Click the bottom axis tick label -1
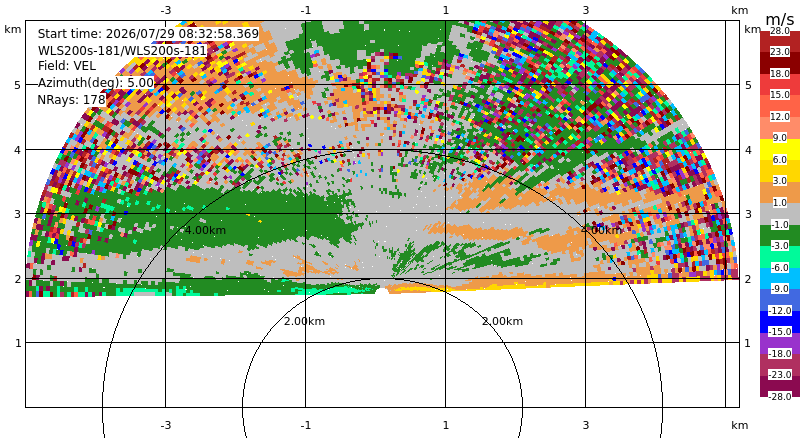This screenshot has width=800, height=438. [x=306, y=425]
